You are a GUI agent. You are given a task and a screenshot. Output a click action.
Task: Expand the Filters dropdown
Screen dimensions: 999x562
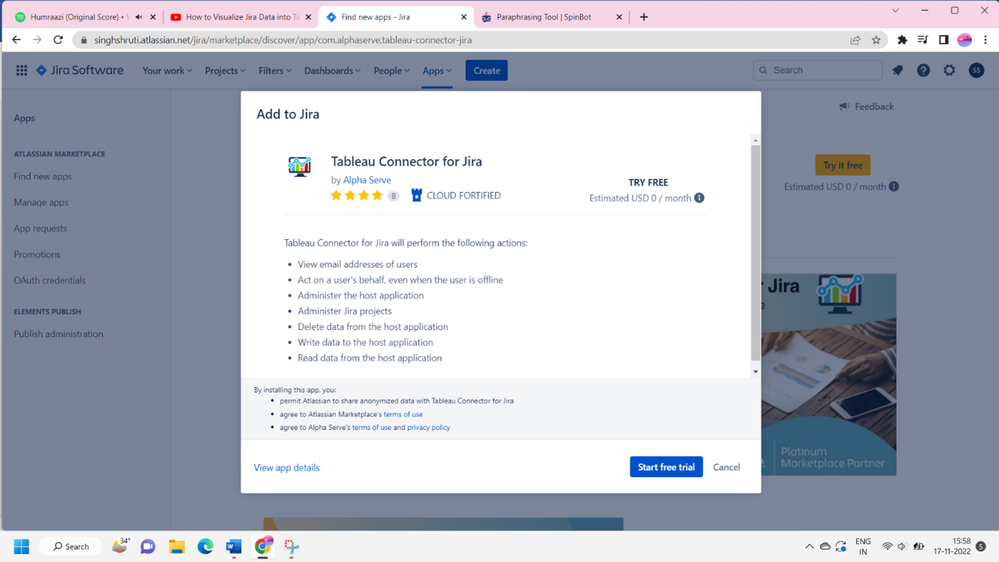[x=275, y=71]
